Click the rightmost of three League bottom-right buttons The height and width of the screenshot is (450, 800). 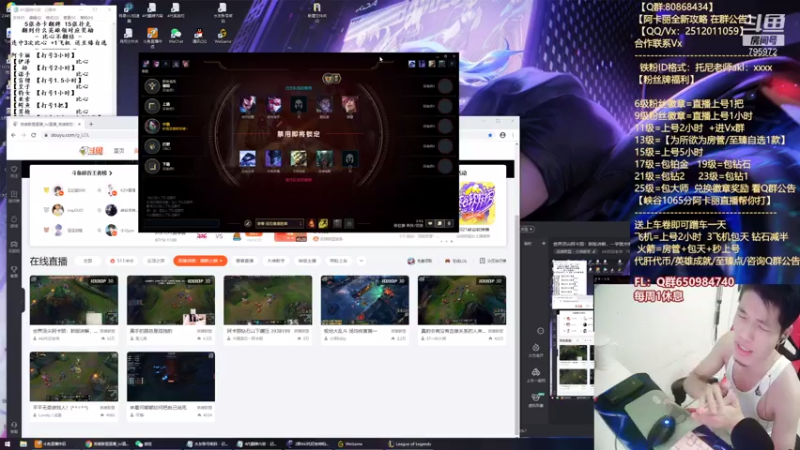pyautogui.click(x=449, y=223)
